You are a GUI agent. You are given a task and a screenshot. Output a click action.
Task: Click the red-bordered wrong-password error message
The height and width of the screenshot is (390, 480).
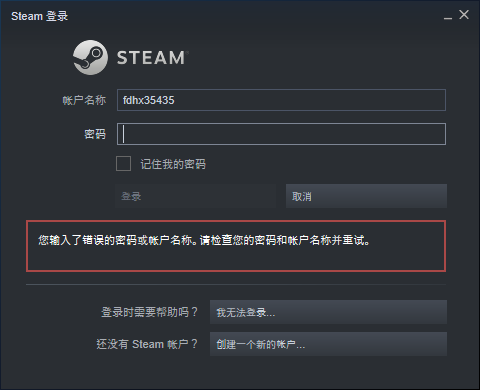click(236, 246)
